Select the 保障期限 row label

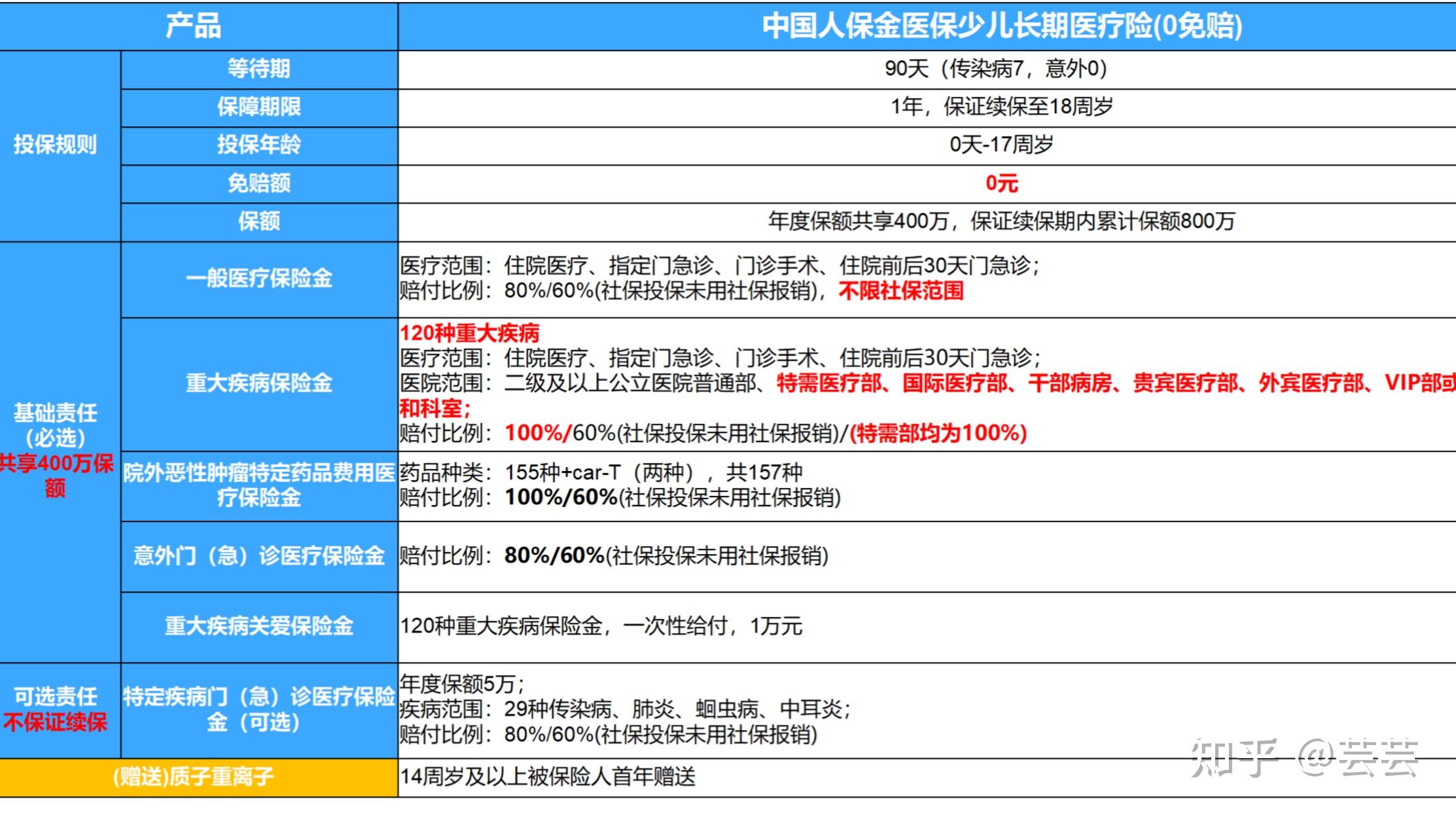[x=259, y=107]
